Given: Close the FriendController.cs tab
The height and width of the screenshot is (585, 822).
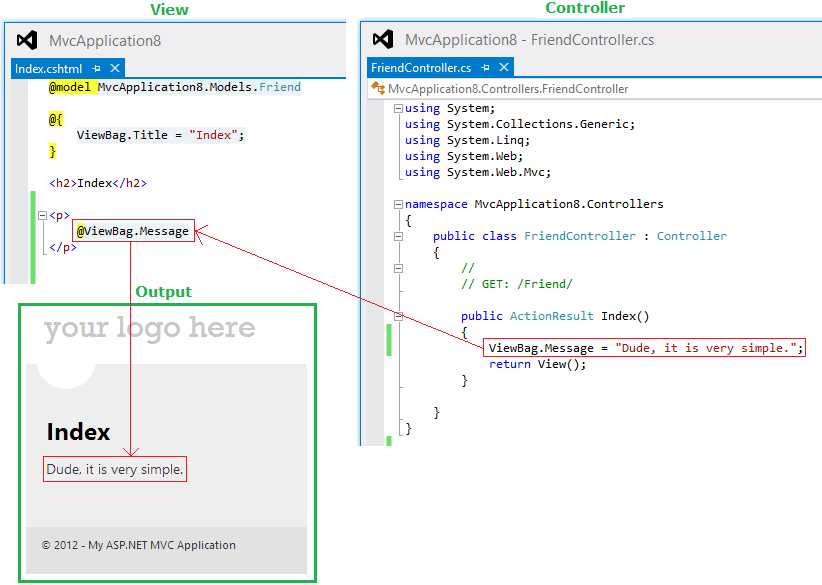Looking at the screenshot, I should (x=504, y=67).
